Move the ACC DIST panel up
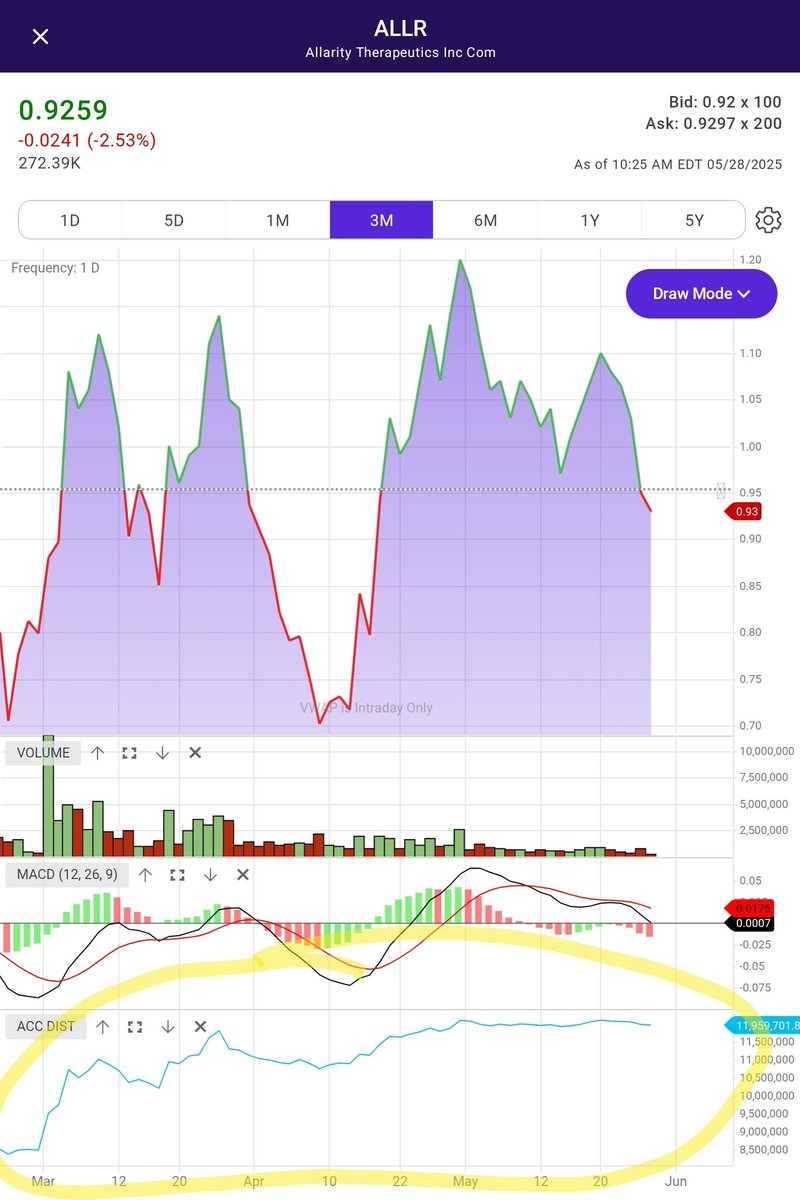 click(101, 1026)
